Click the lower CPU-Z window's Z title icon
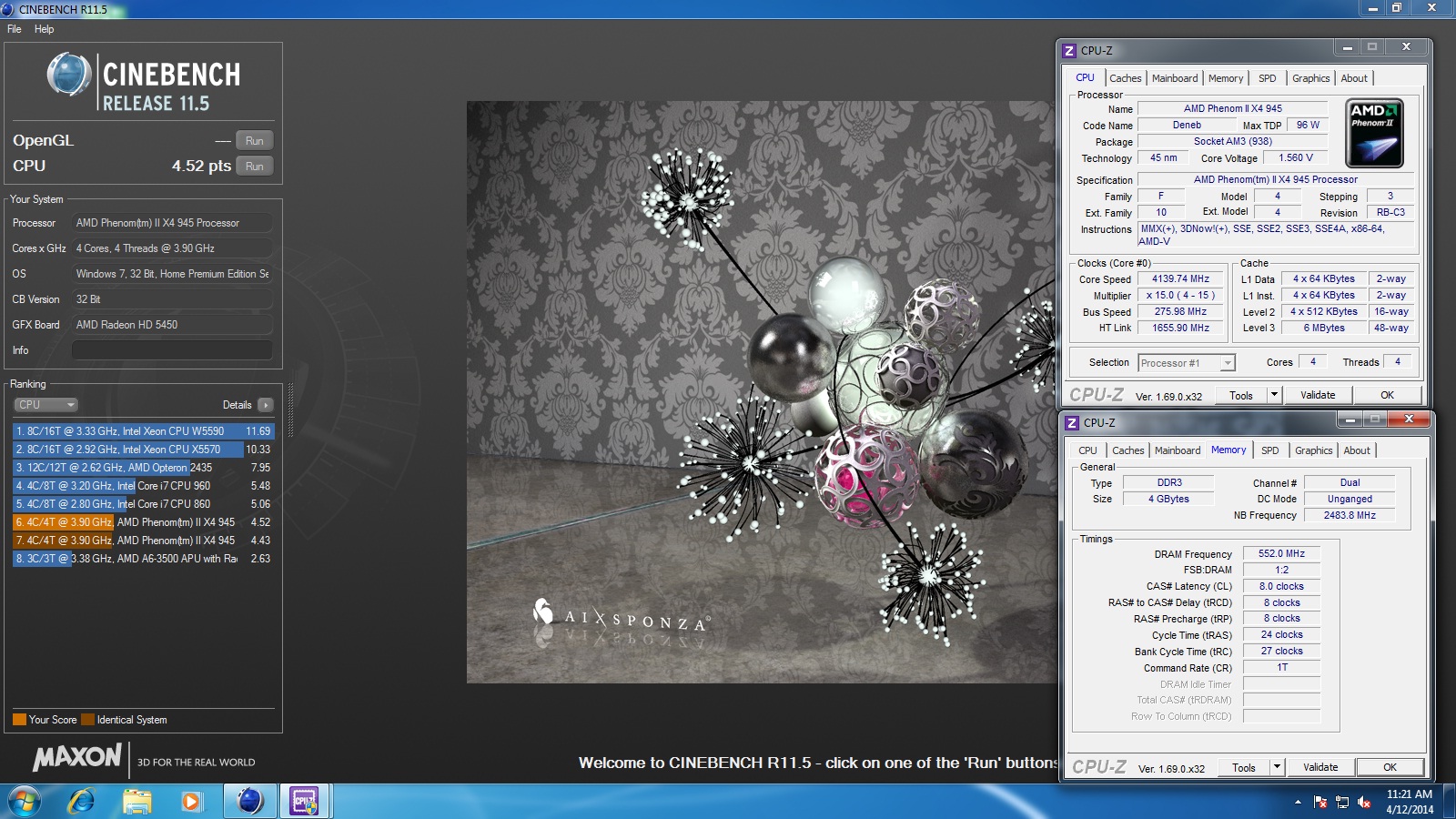 pos(1073,423)
